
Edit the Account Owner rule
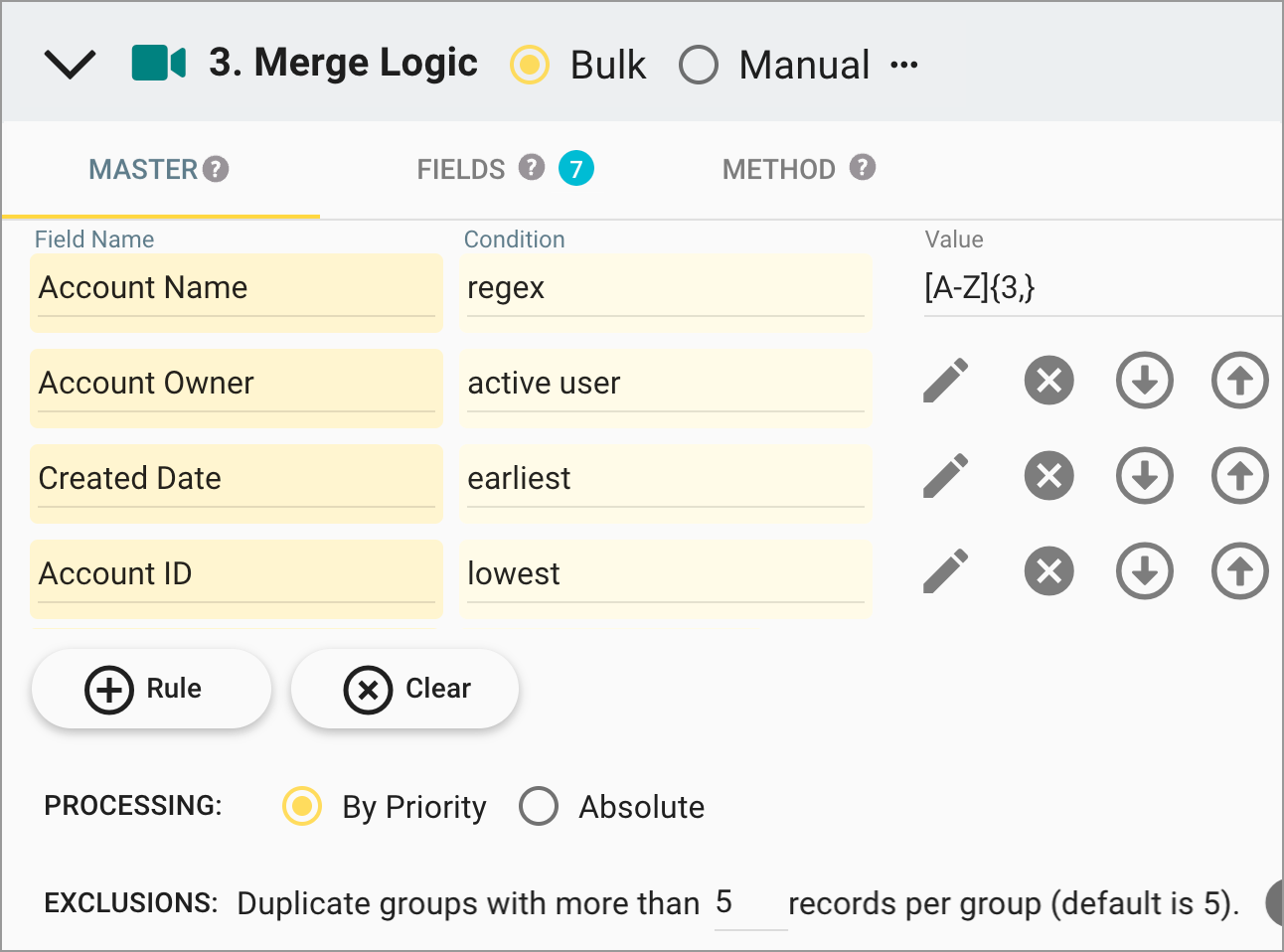(x=945, y=381)
